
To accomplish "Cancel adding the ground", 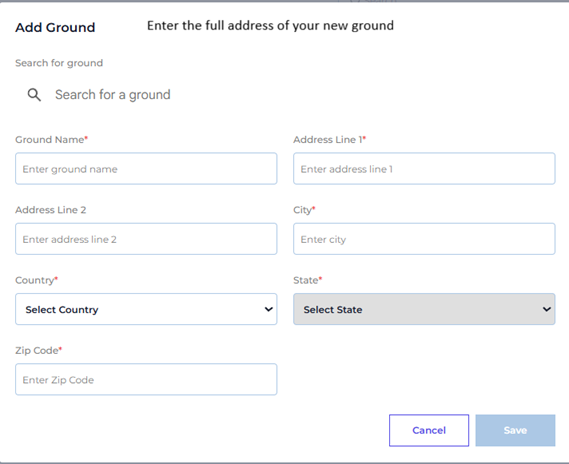I will pos(429,430).
